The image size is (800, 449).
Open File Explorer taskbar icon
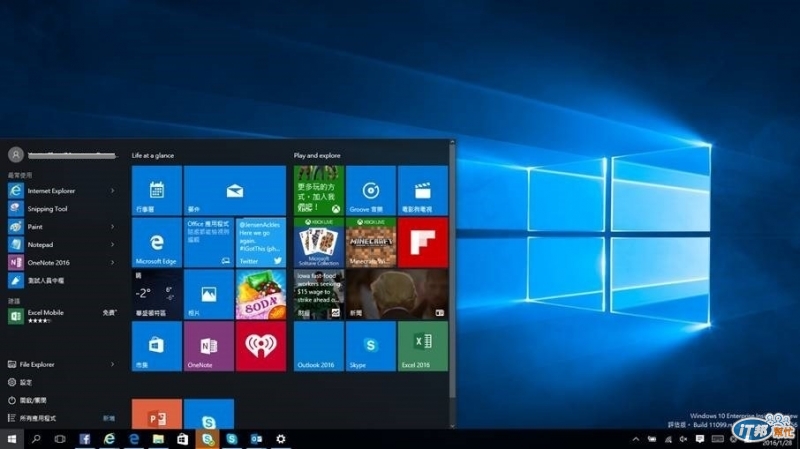click(x=158, y=439)
